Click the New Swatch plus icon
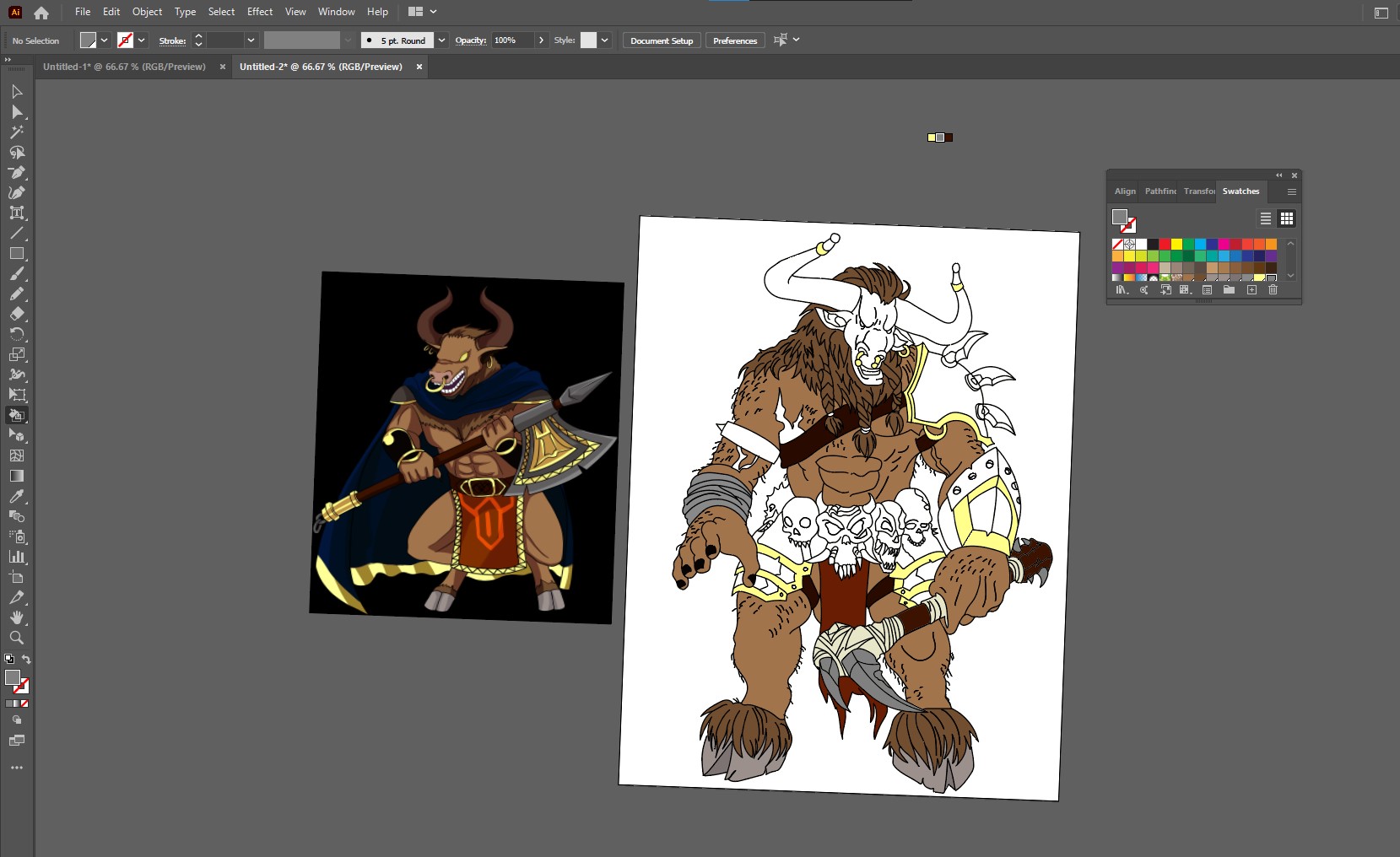 coord(1251,289)
